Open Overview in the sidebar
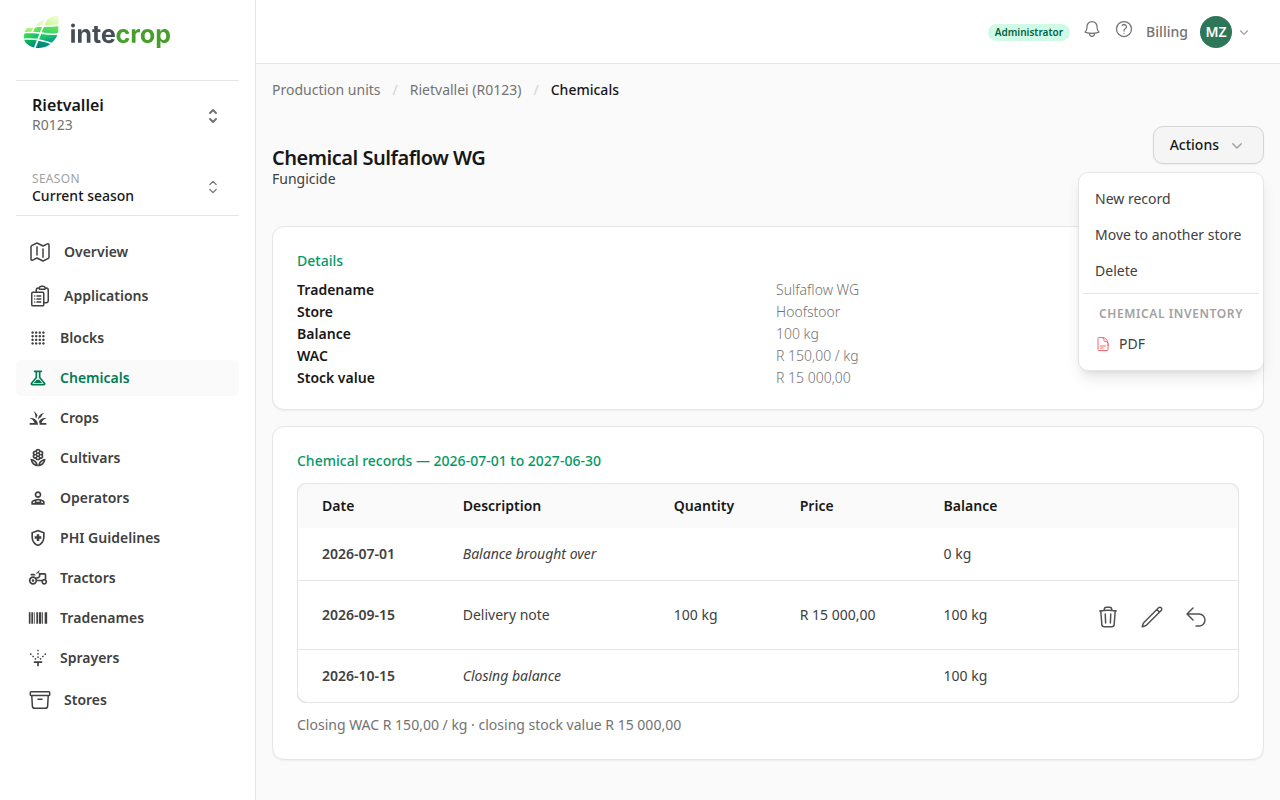Screen dimensions: 1280x800 pos(127,252)
